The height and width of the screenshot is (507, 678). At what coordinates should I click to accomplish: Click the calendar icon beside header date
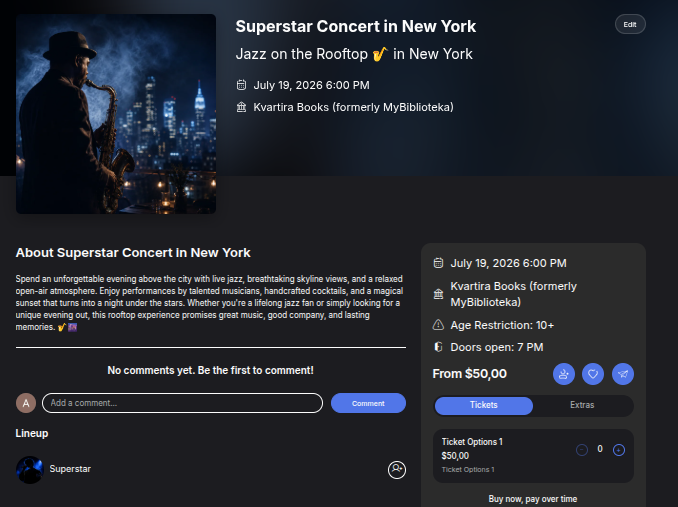[241, 85]
